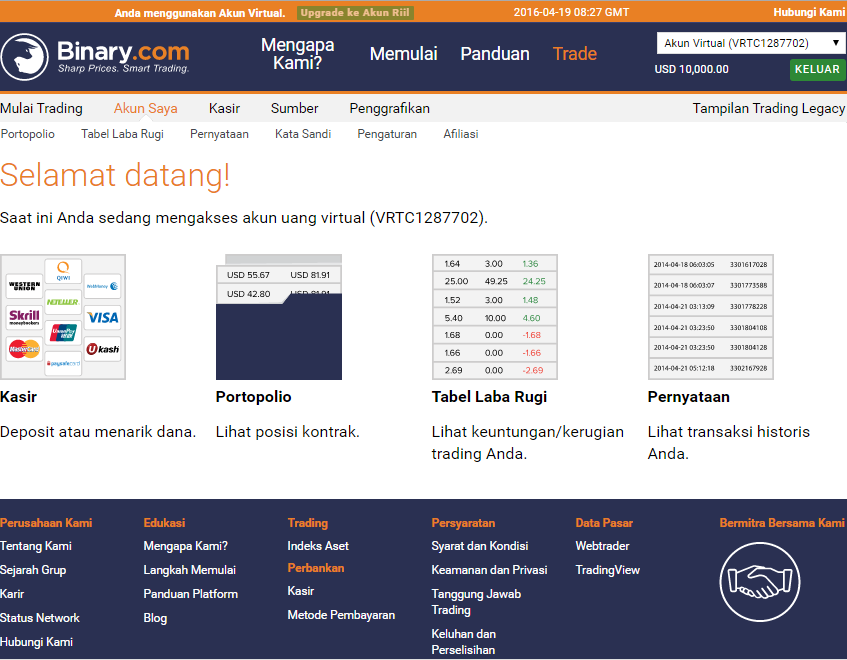Click the Selamat datang! heading

pos(115,176)
